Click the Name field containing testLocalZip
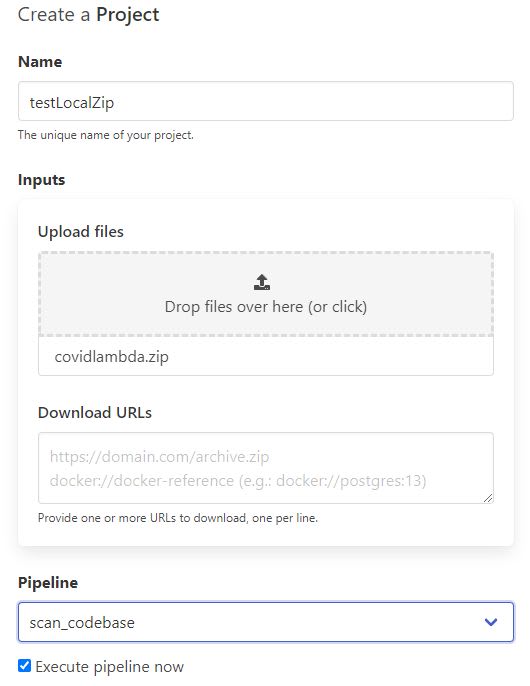The width and height of the screenshot is (530, 686). coord(266,101)
